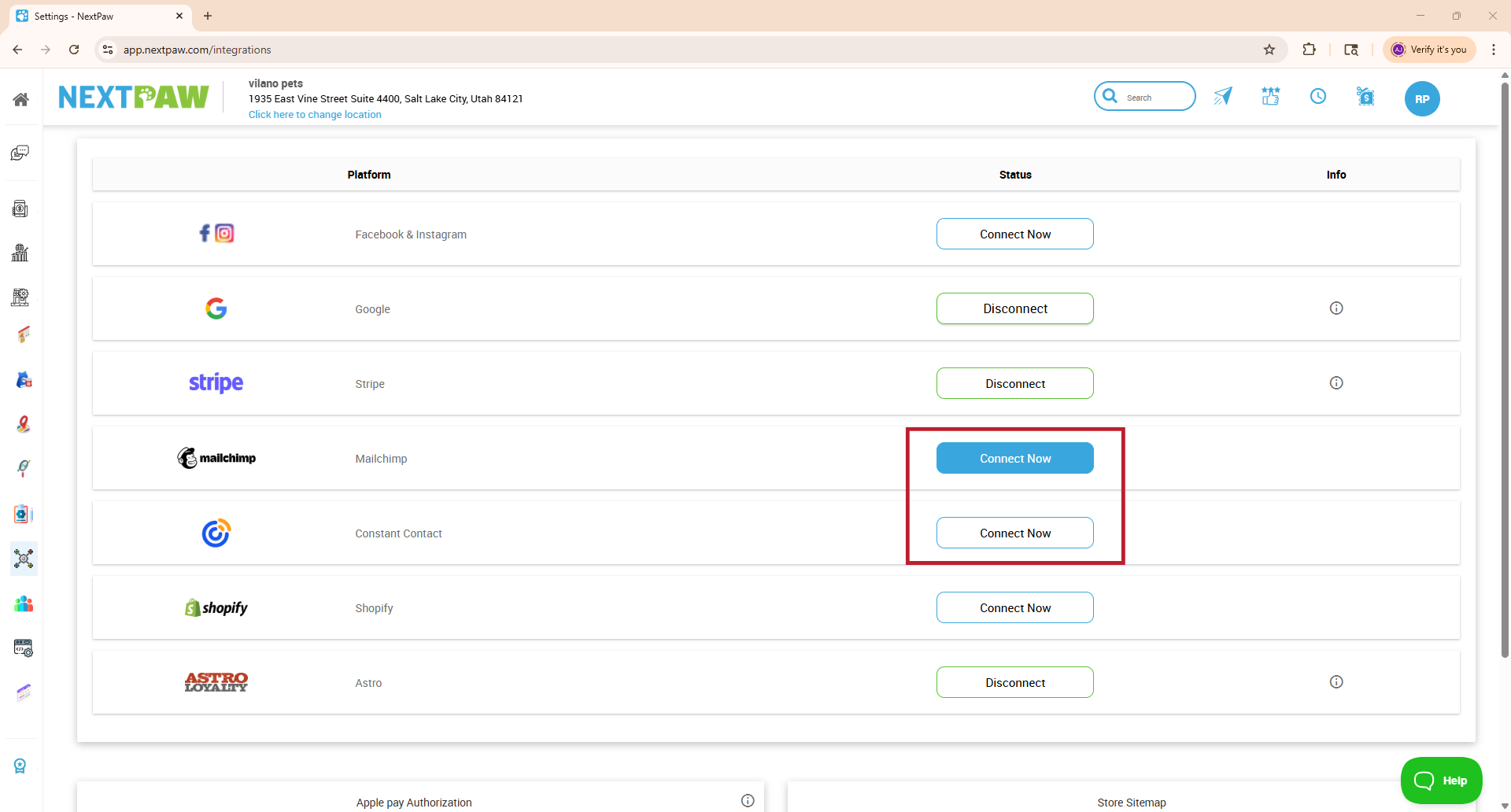Click the Google 'G' logo

pos(216,308)
